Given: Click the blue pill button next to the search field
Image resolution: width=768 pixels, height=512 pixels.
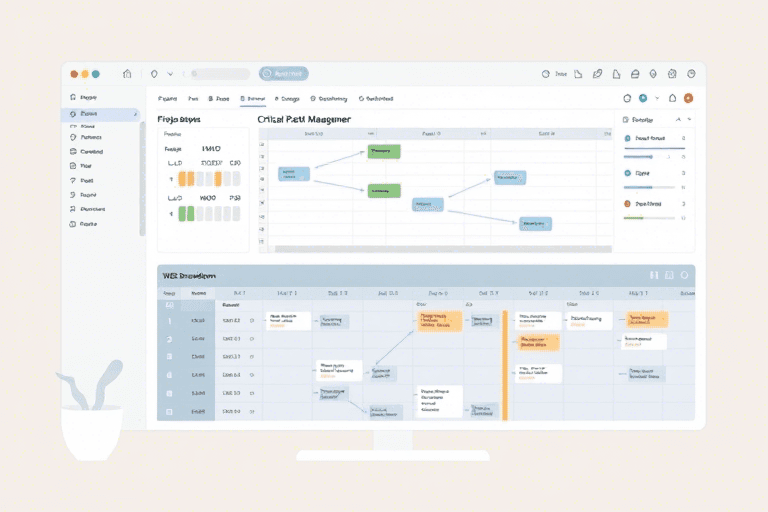Looking at the screenshot, I should coord(284,73).
